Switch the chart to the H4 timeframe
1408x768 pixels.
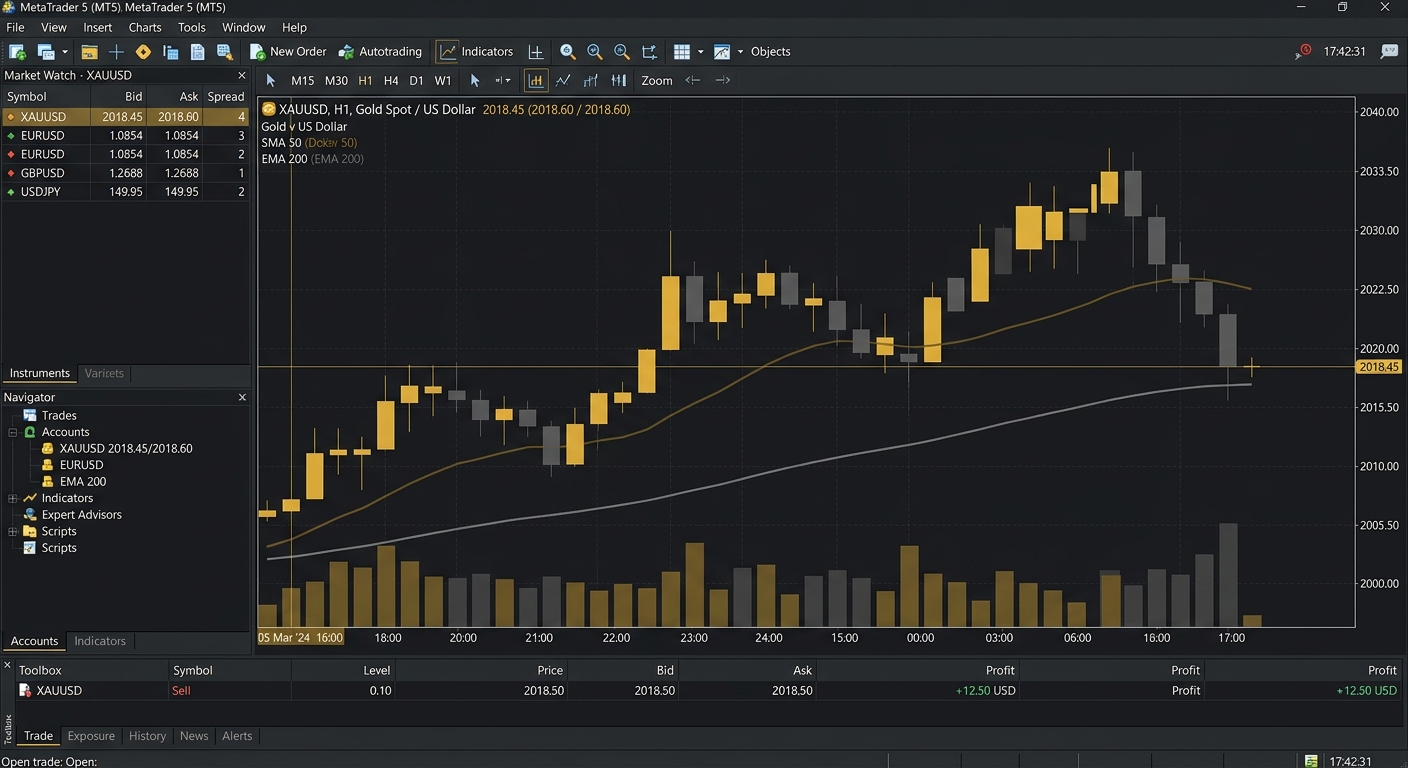tap(391, 80)
